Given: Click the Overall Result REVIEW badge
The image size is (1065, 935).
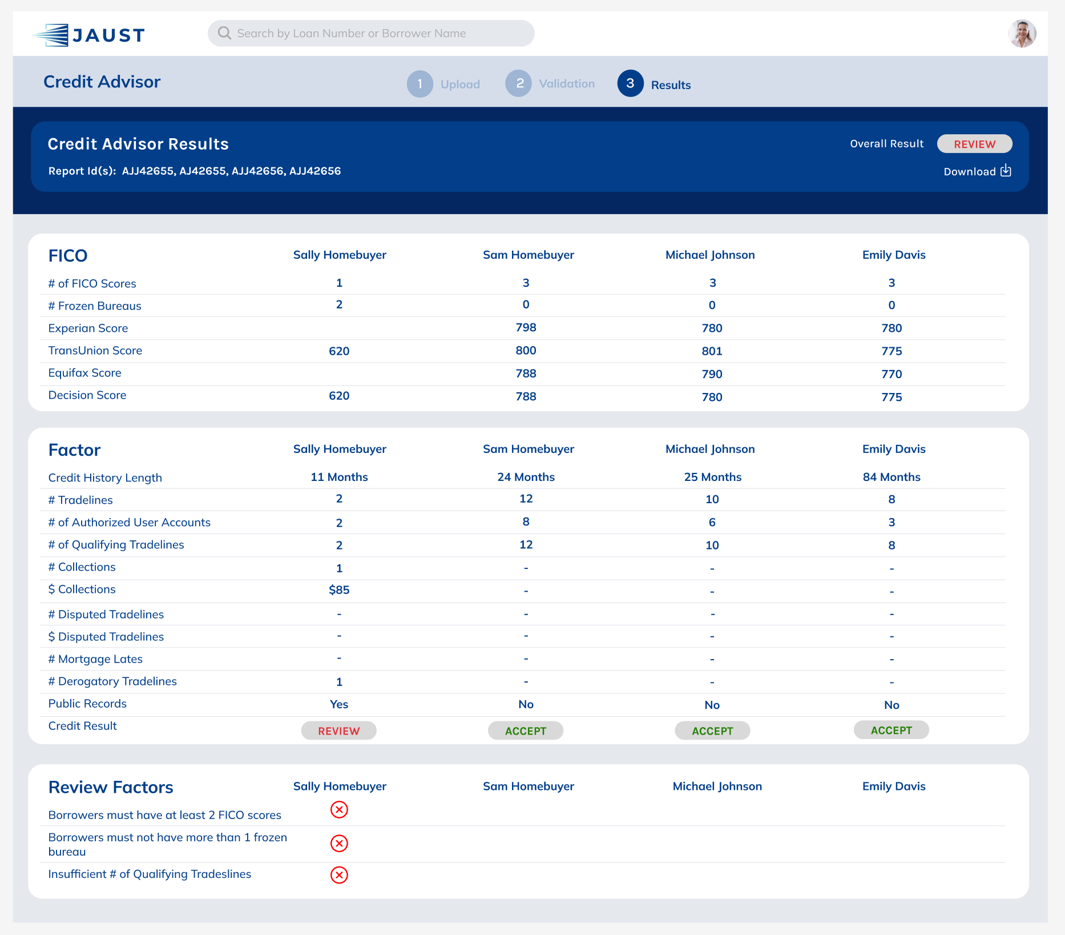Looking at the screenshot, I should coord(974,144).
